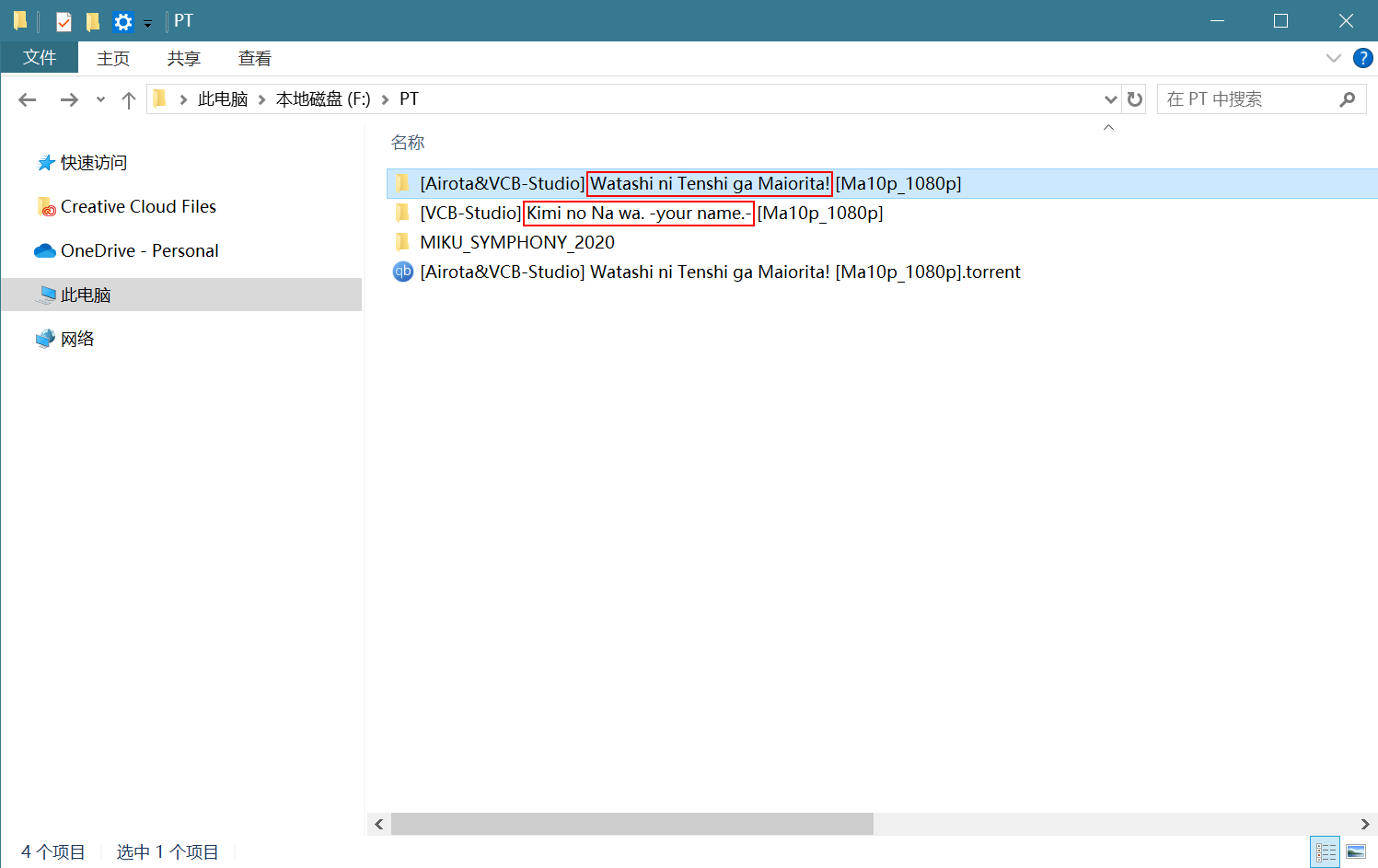Click the 名称 column header
Image resolution: width=1378 pixels, height=868 pixels.
[x=408, y=143]
